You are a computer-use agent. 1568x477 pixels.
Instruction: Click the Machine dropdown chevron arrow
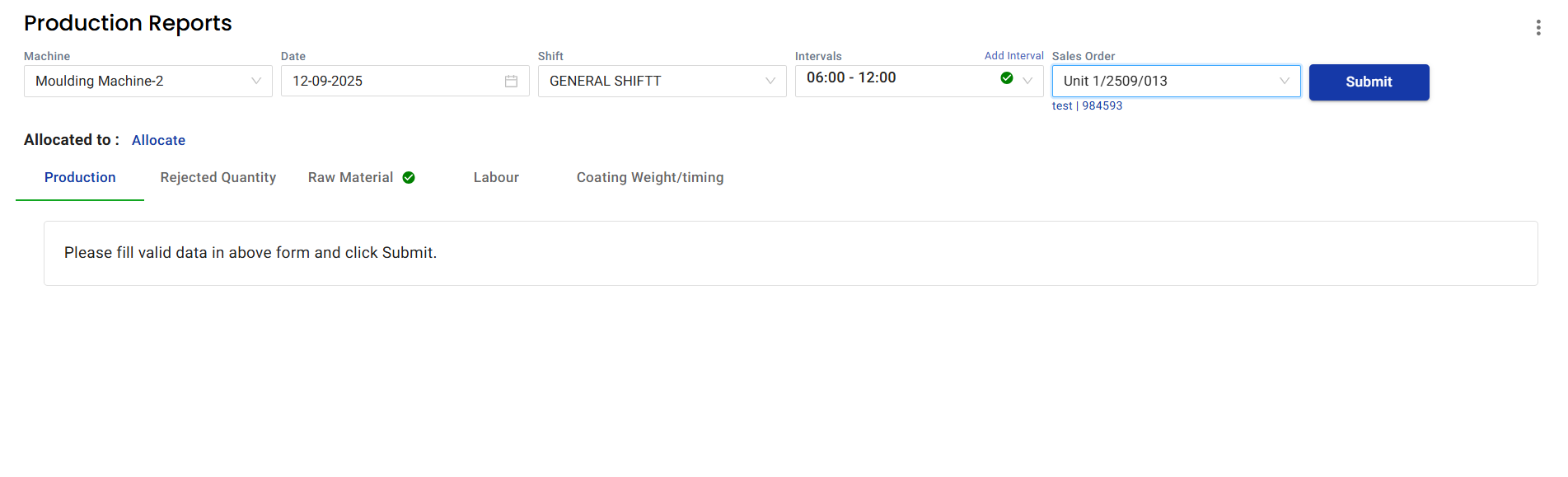pos(256,82)
